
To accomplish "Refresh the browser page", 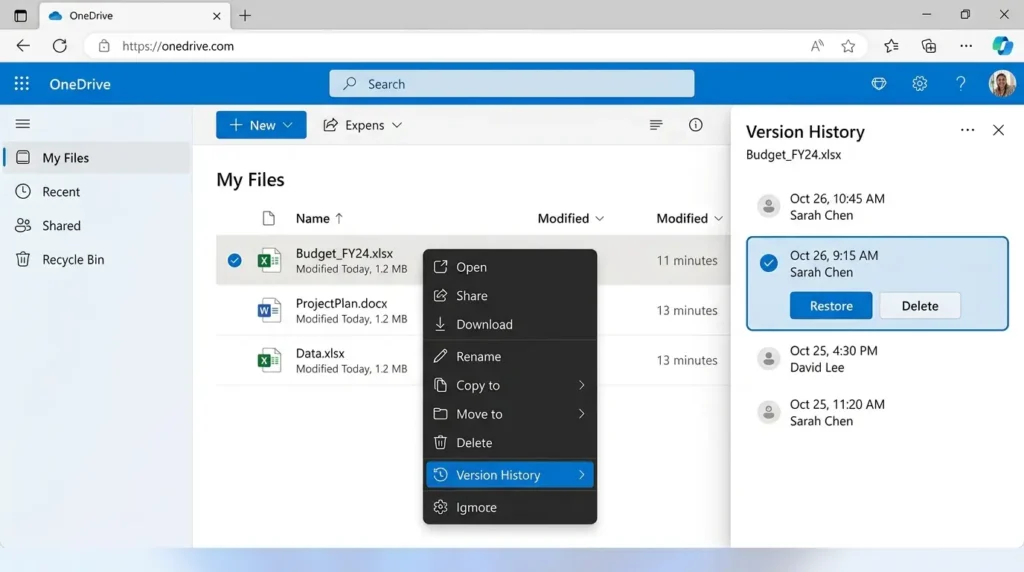I will coord(59,46).
